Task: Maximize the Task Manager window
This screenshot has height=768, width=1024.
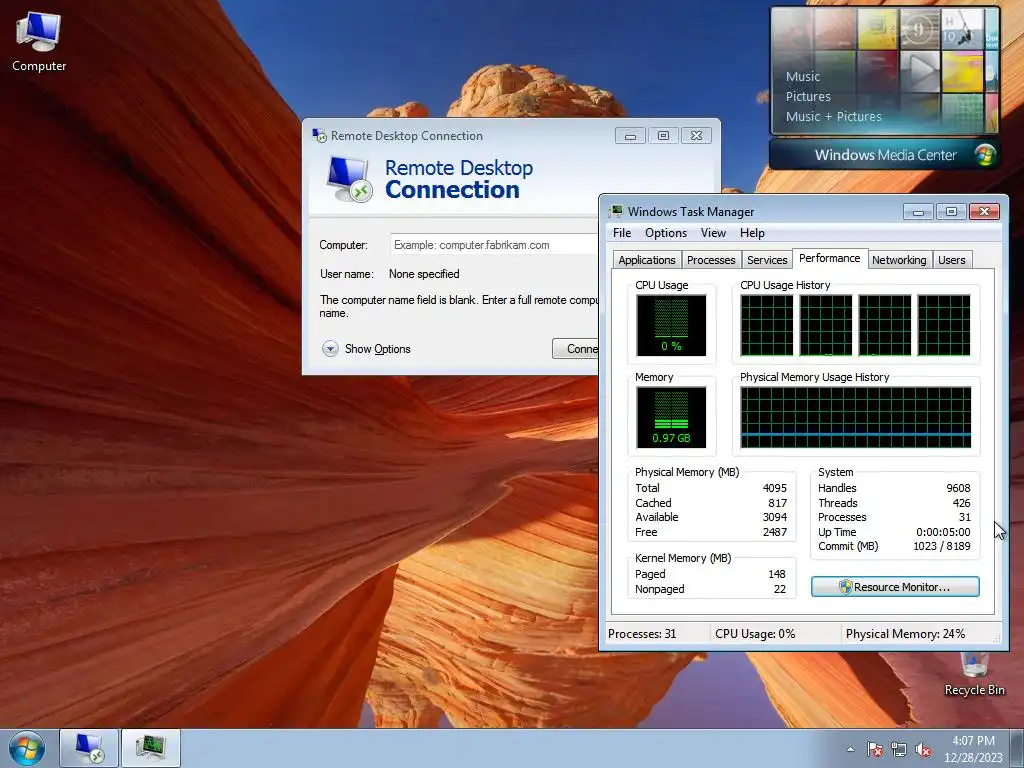Action: click(951, 211)
